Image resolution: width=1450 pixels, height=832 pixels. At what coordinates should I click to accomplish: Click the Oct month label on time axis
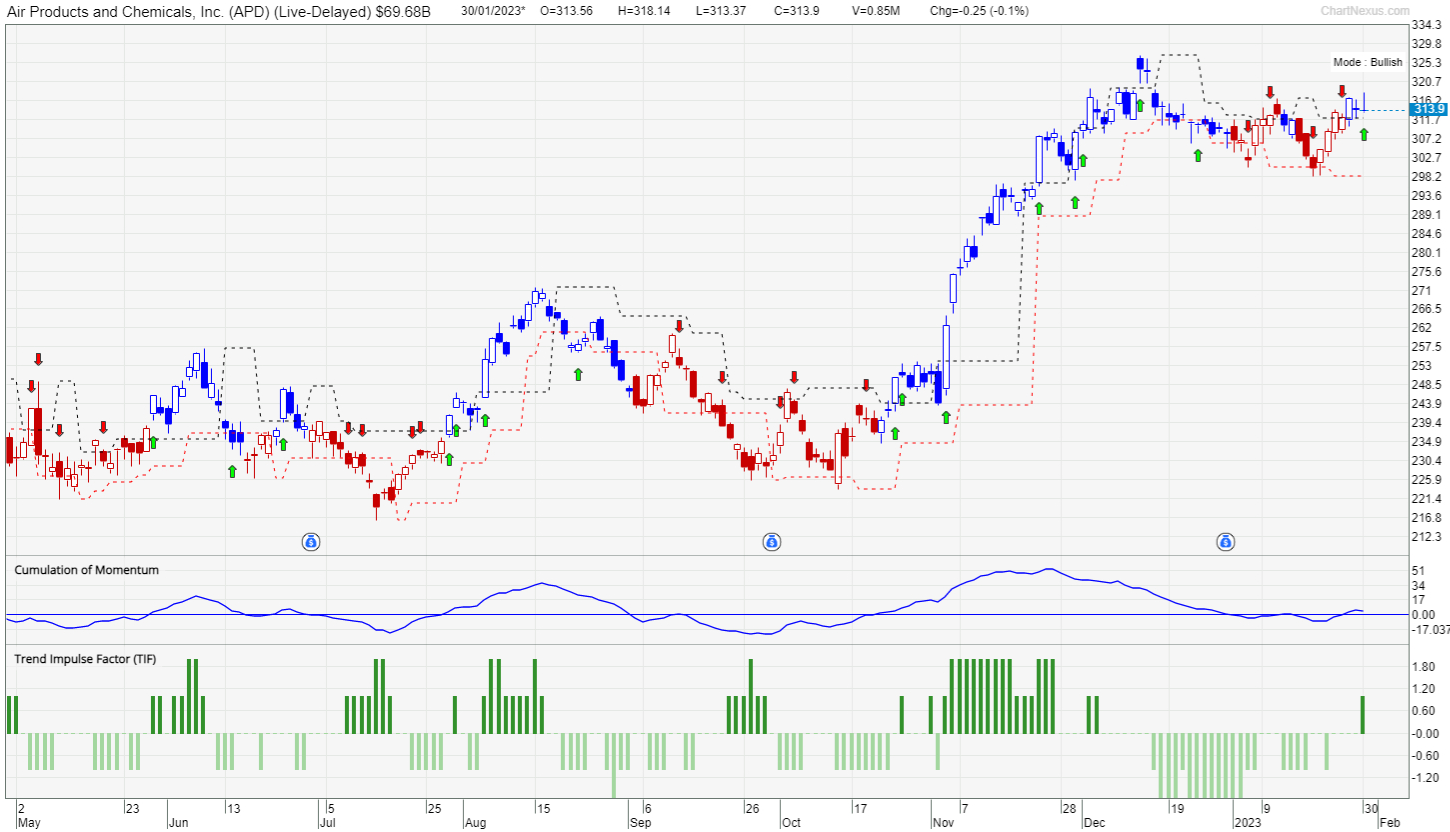[791, 823]
